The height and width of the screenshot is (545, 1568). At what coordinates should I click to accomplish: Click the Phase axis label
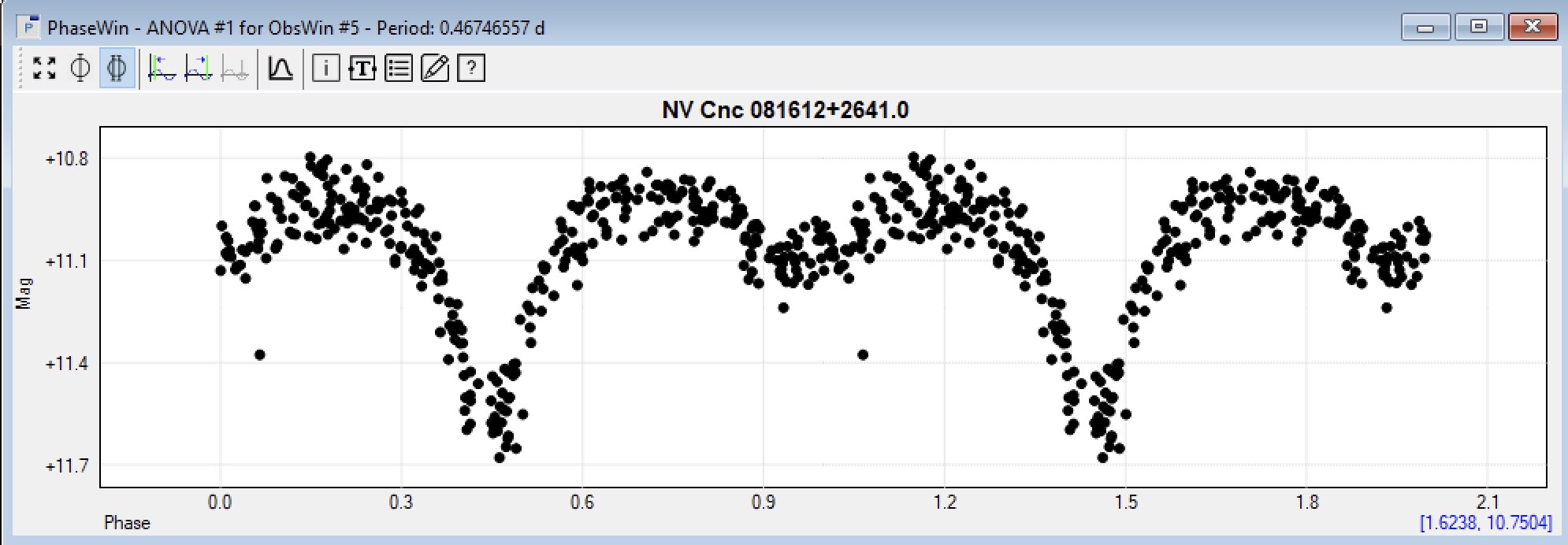click(x=127, y=523)
